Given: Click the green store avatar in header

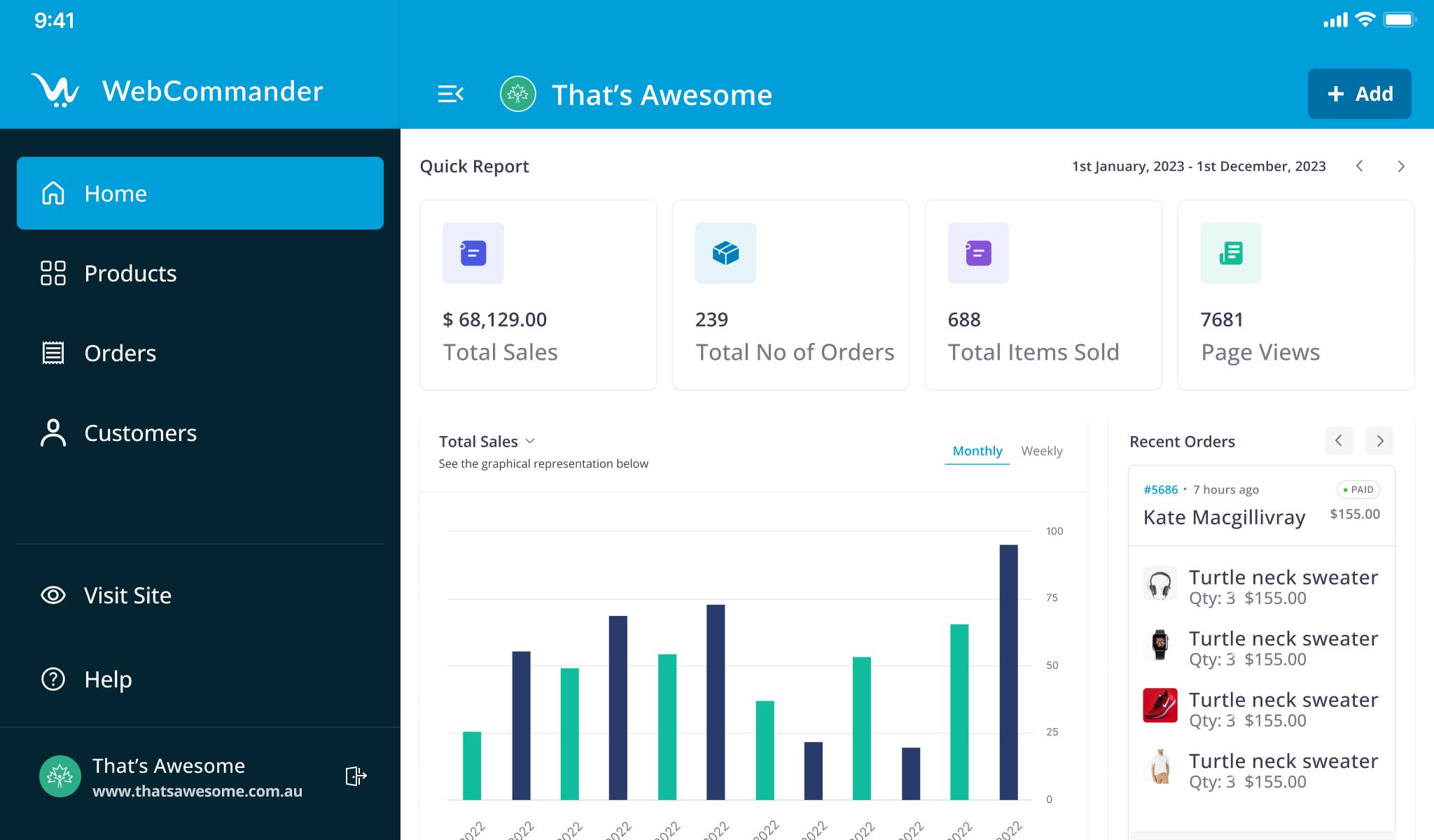Looking at the screenshot, I should pyautogui.click(x=518, y=94).
